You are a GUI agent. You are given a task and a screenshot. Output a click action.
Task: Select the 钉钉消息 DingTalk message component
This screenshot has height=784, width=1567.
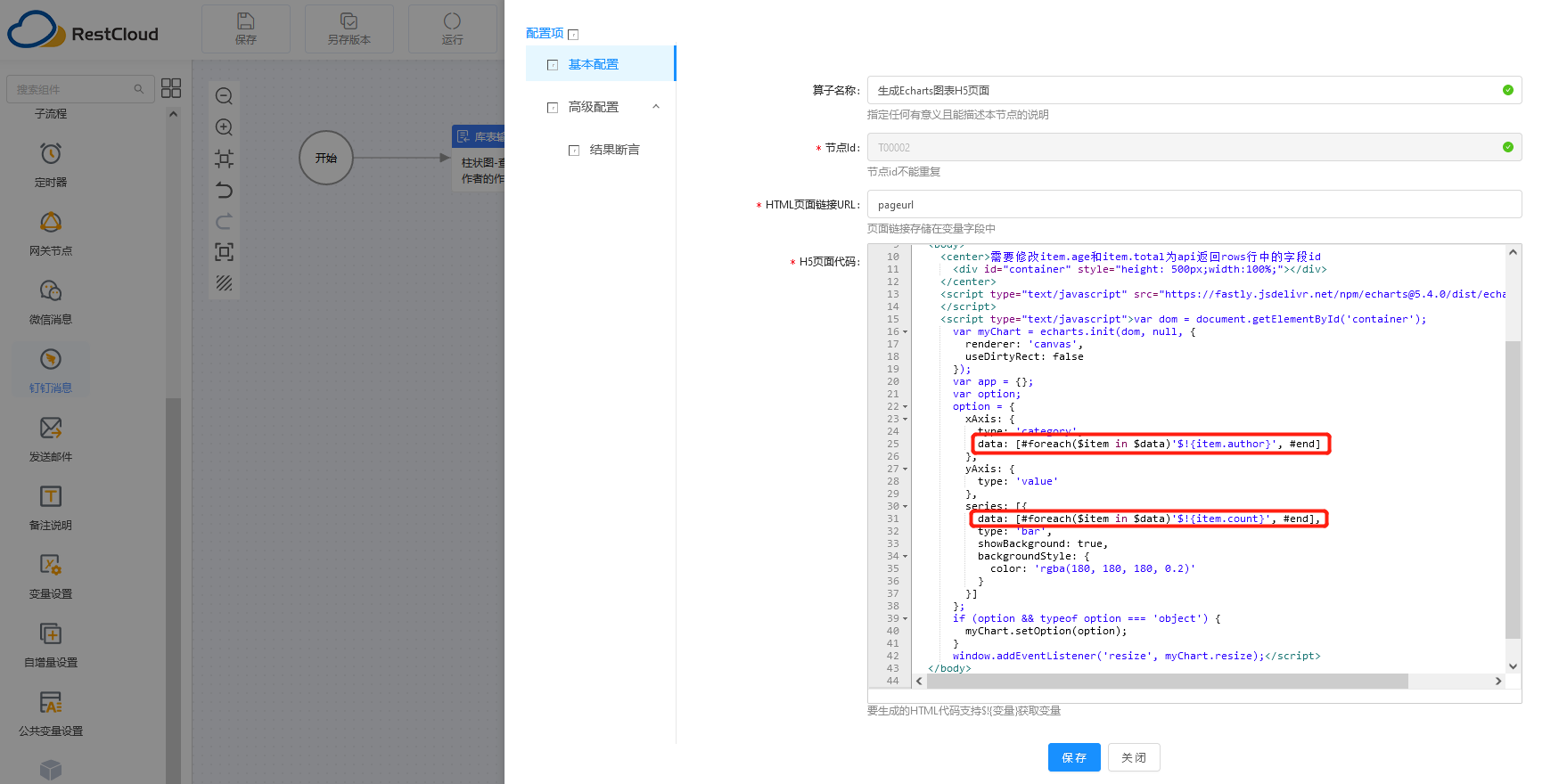click(51, 371)
